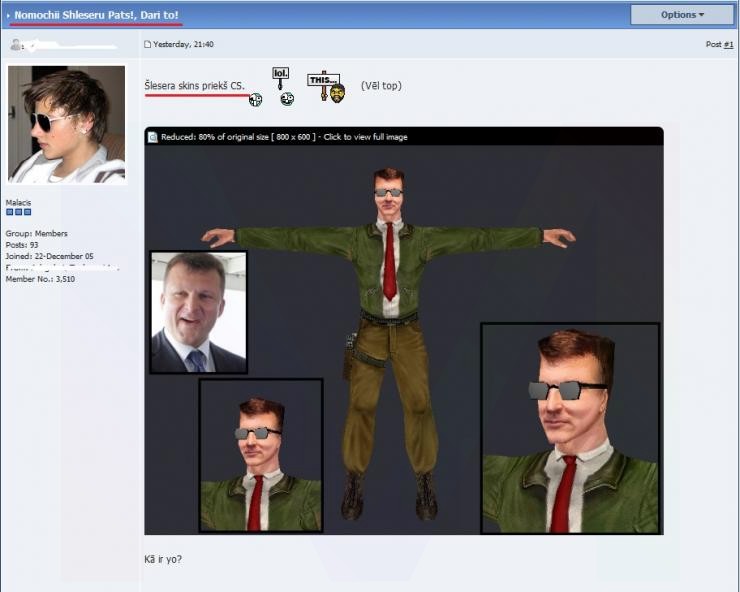The image size is (740, 592).
Task: Click the topic title arrow icon
Action: [x=8, y=16]
